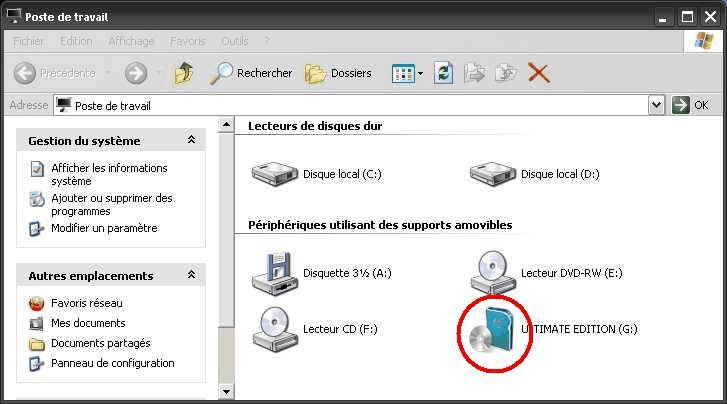Open the ? help menu
This screenshot has height=404, width=727.
267,41
